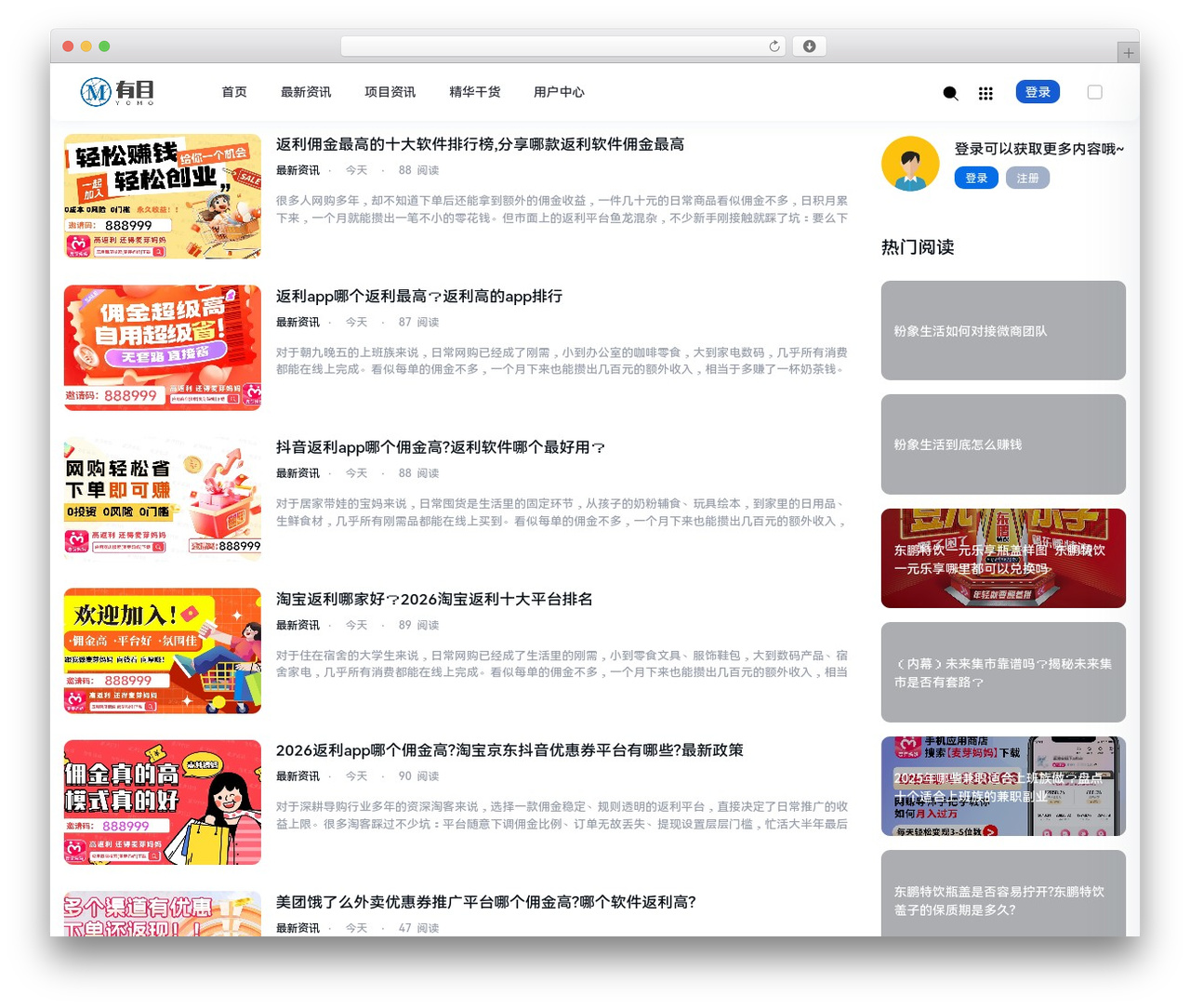
Task: Click 最新资讯 tag under 抖音返利app article
Action: click(x=297, y=473)
